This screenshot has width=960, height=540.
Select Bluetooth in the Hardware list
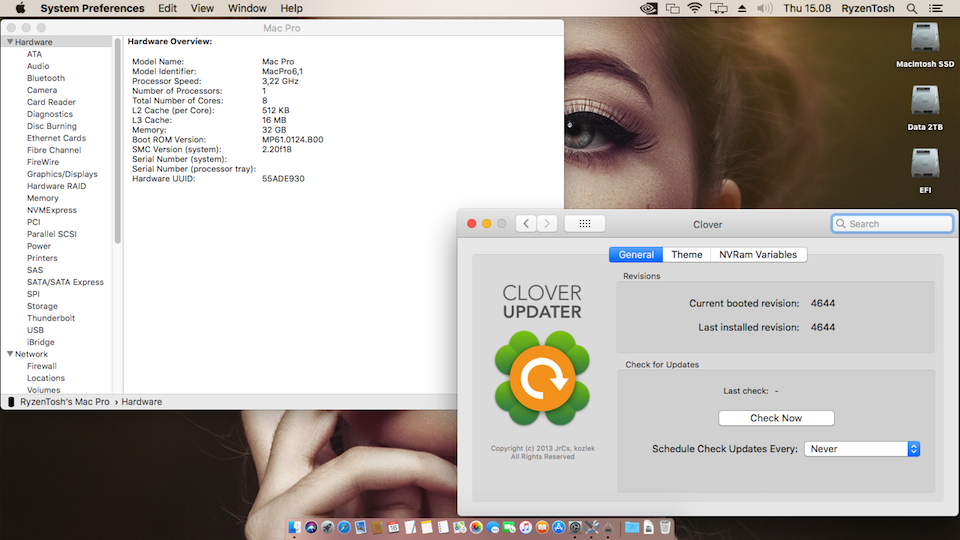pos(46,78)
